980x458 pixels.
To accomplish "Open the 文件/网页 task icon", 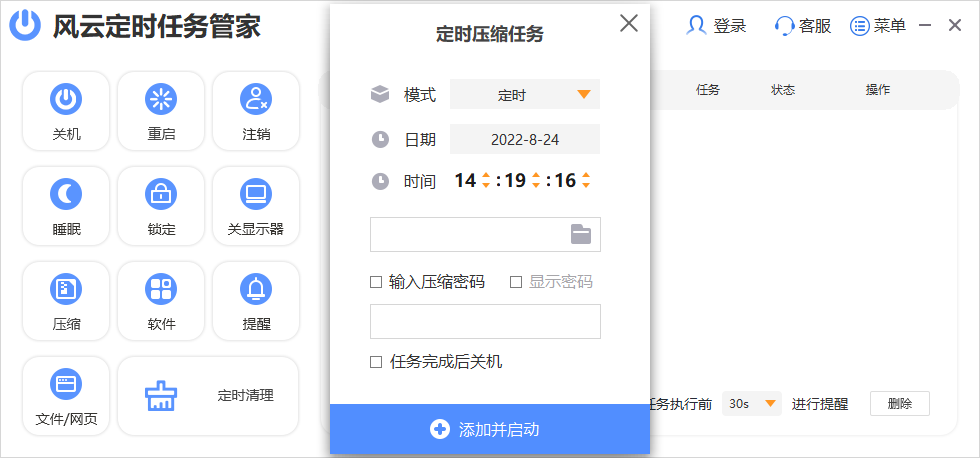I will [x=66, y=384].
